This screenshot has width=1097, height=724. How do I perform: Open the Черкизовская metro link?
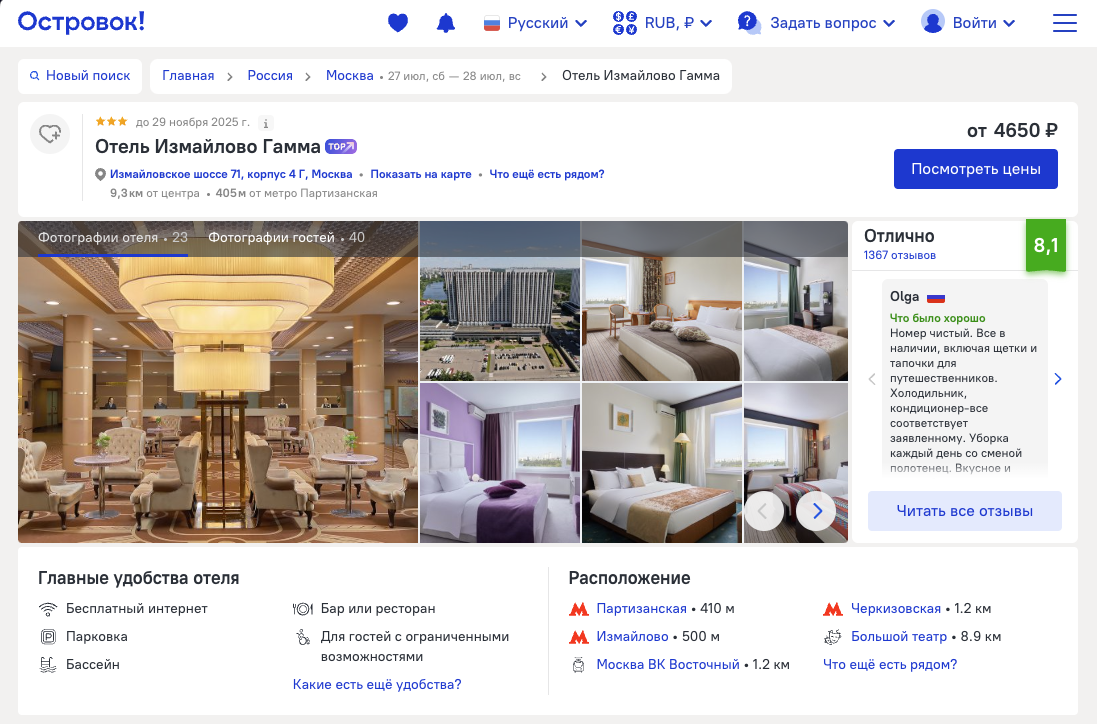(896, 609)
